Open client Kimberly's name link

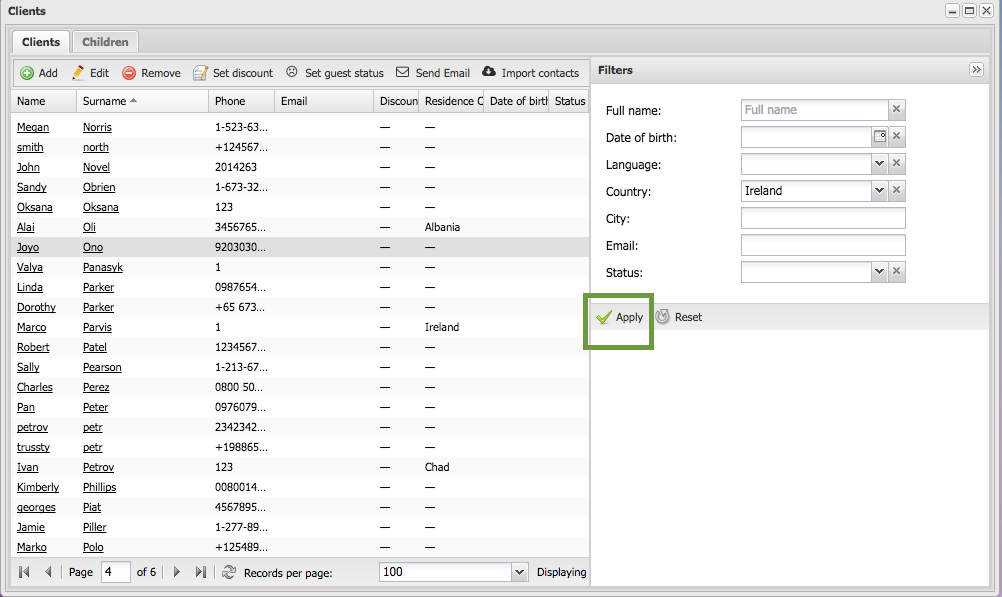[38, 487]
